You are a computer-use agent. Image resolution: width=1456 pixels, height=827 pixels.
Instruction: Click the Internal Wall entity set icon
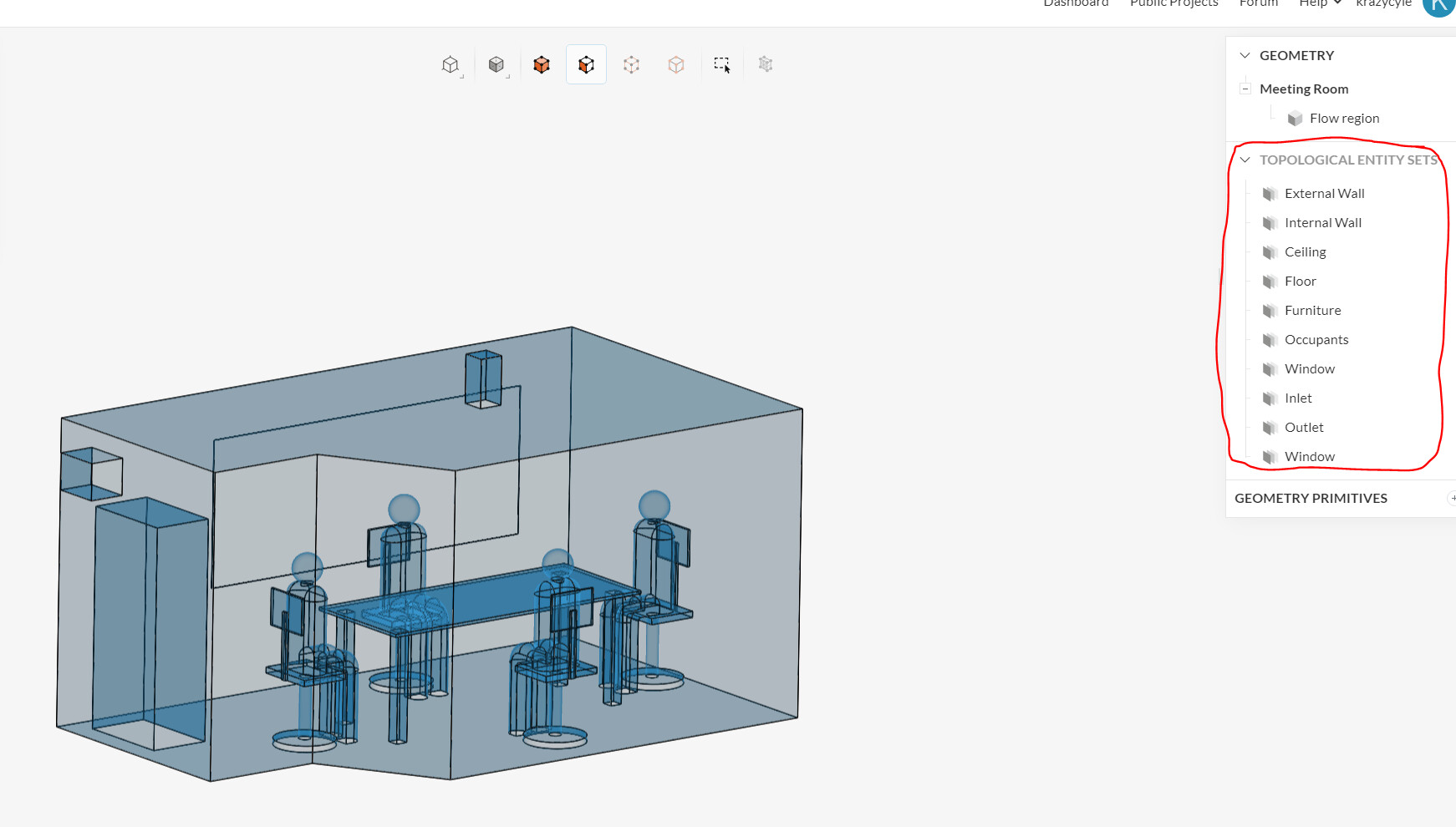click(1270, 223)
